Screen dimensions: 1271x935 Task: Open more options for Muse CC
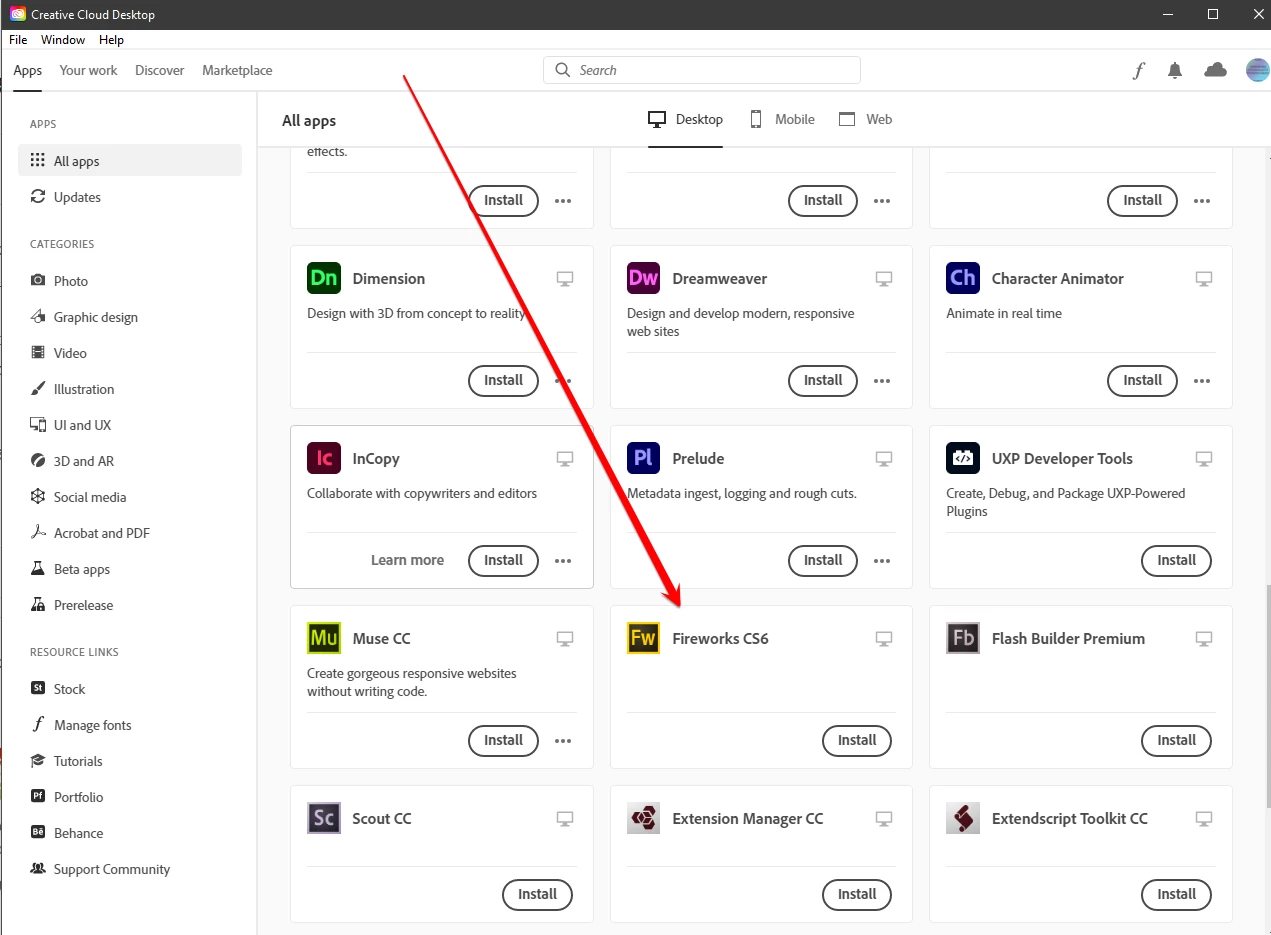[x=563, y=741]
